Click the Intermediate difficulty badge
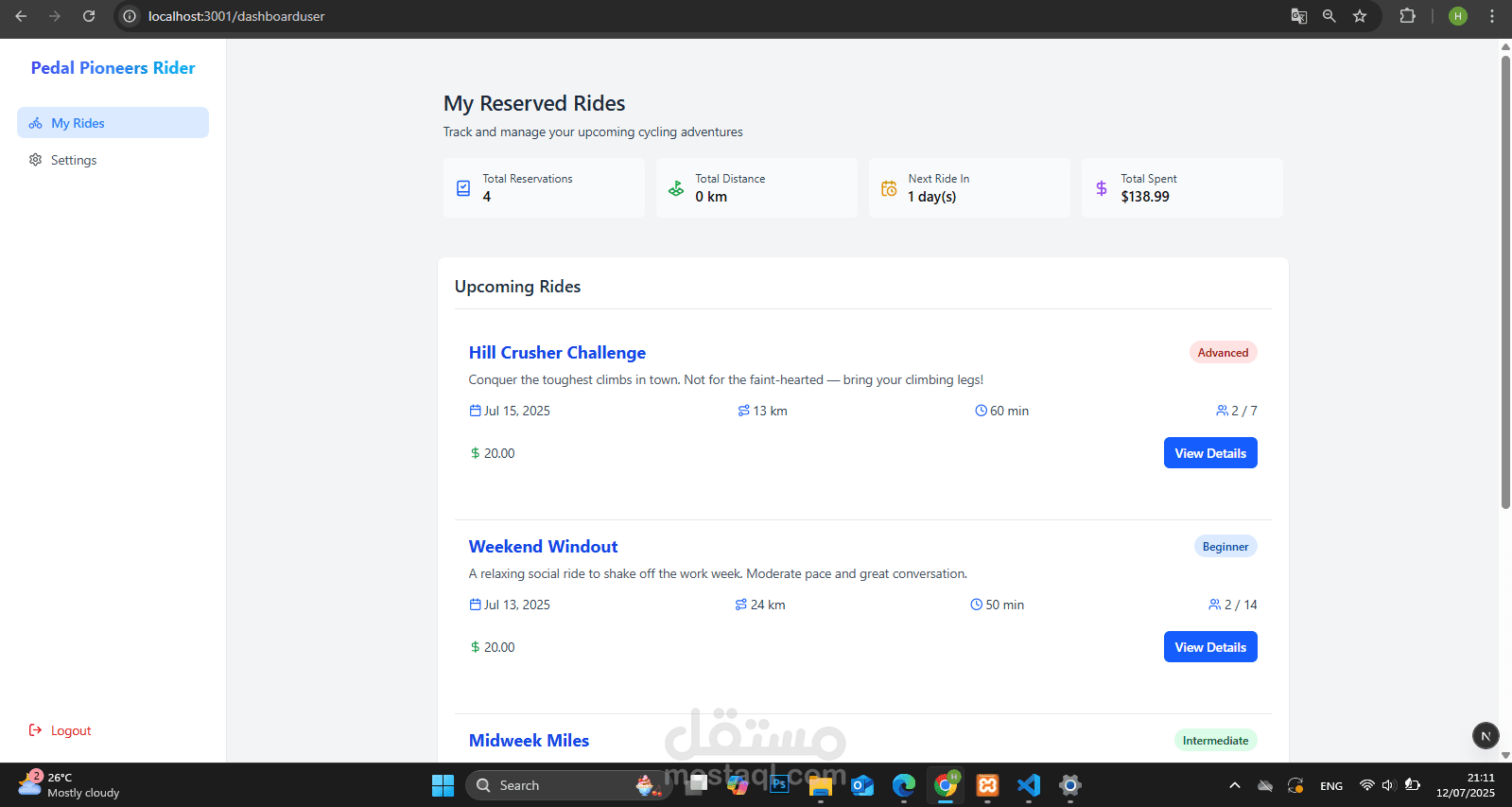This screenshot has height=807, width=1512. [x=1215, y=741]
